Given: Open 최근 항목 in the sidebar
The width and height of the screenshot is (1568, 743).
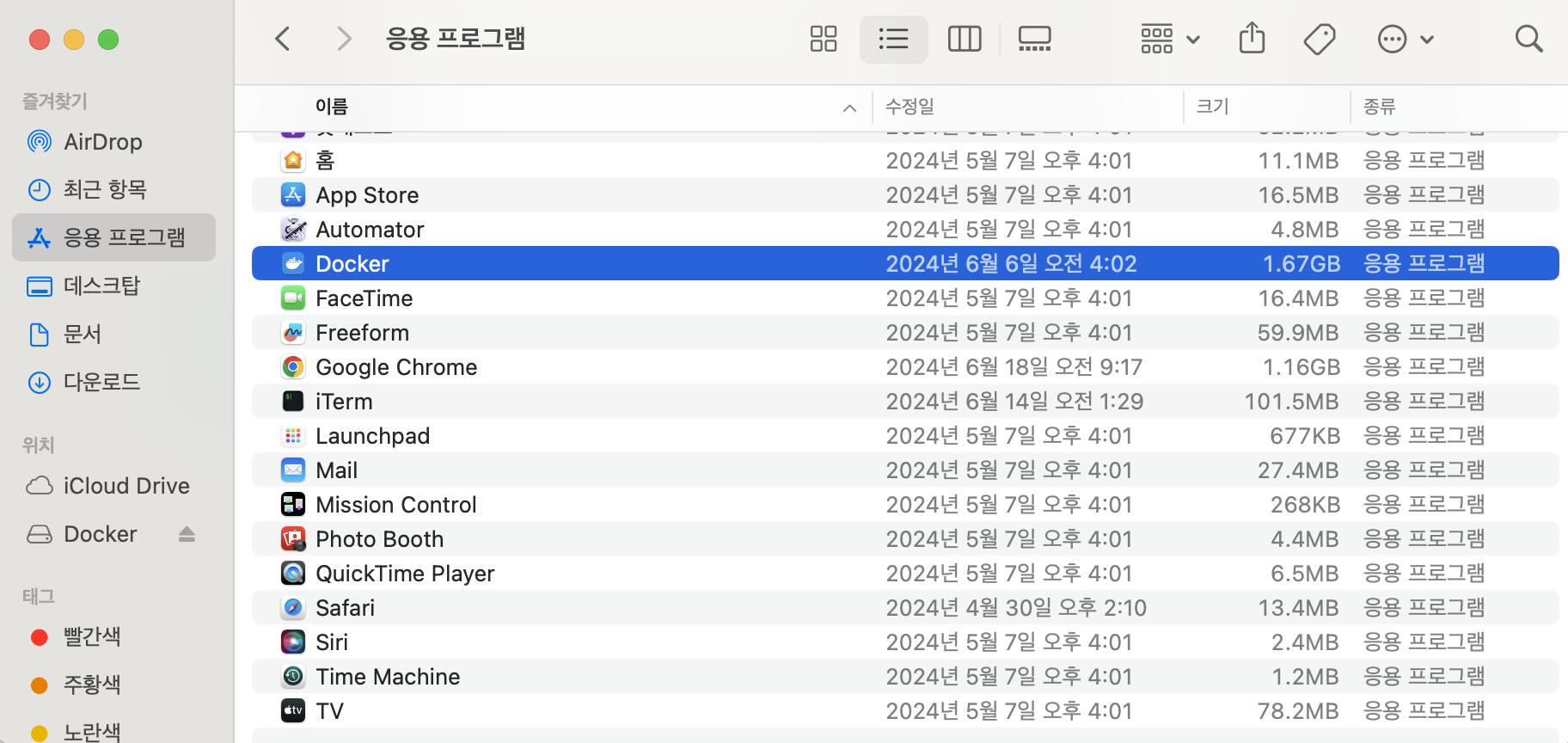Looking at the screenshot, I should point(113,189).
